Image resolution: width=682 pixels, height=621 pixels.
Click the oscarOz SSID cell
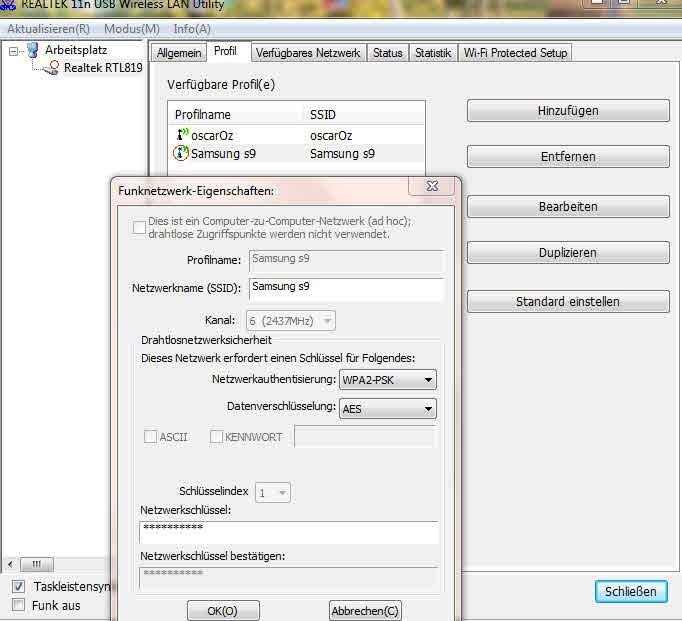331,136
